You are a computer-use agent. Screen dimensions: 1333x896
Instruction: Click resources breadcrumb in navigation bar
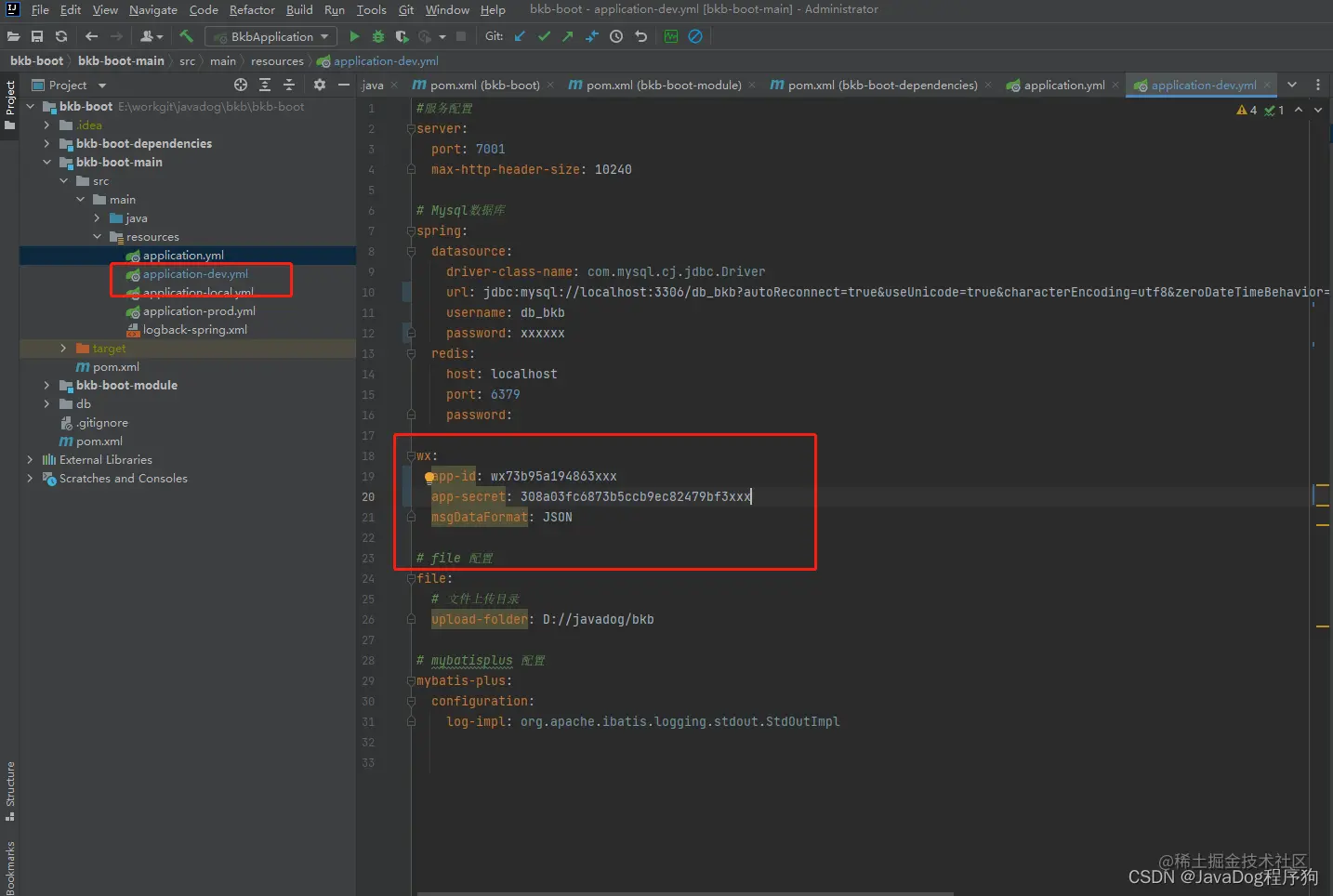(277, 60)
